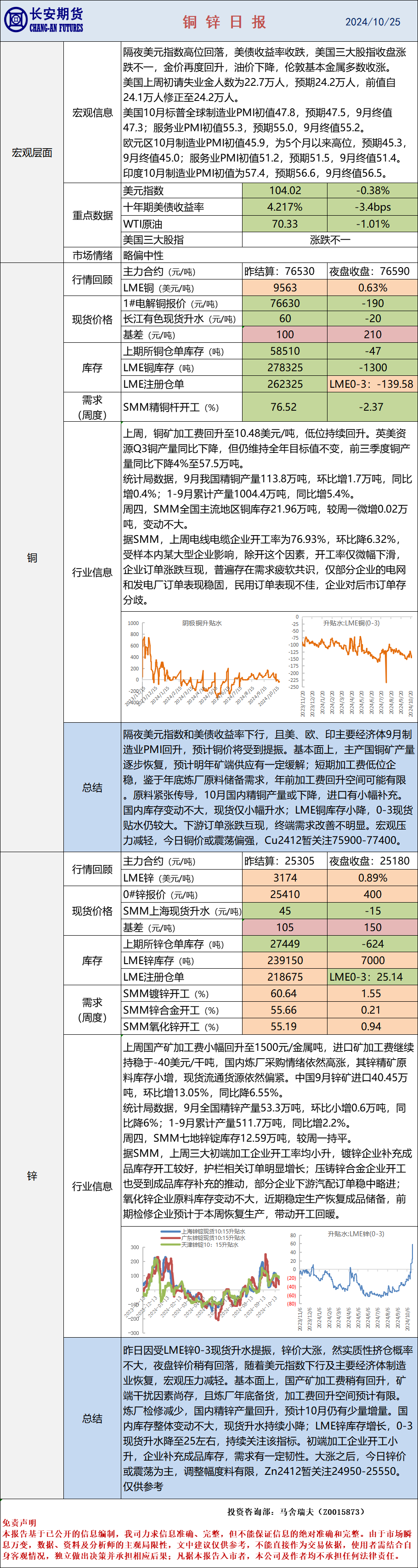Click the 天津锌锭10：15升贴水 legend entry
This screenshot has height=1568, width=418.
(200, 1244)
